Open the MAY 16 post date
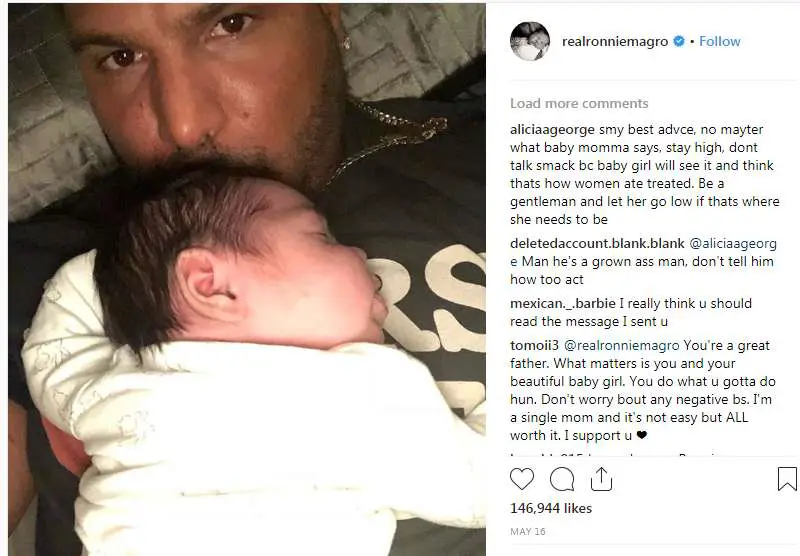This screenshot has width=800, height=556. tap(528, 532)
